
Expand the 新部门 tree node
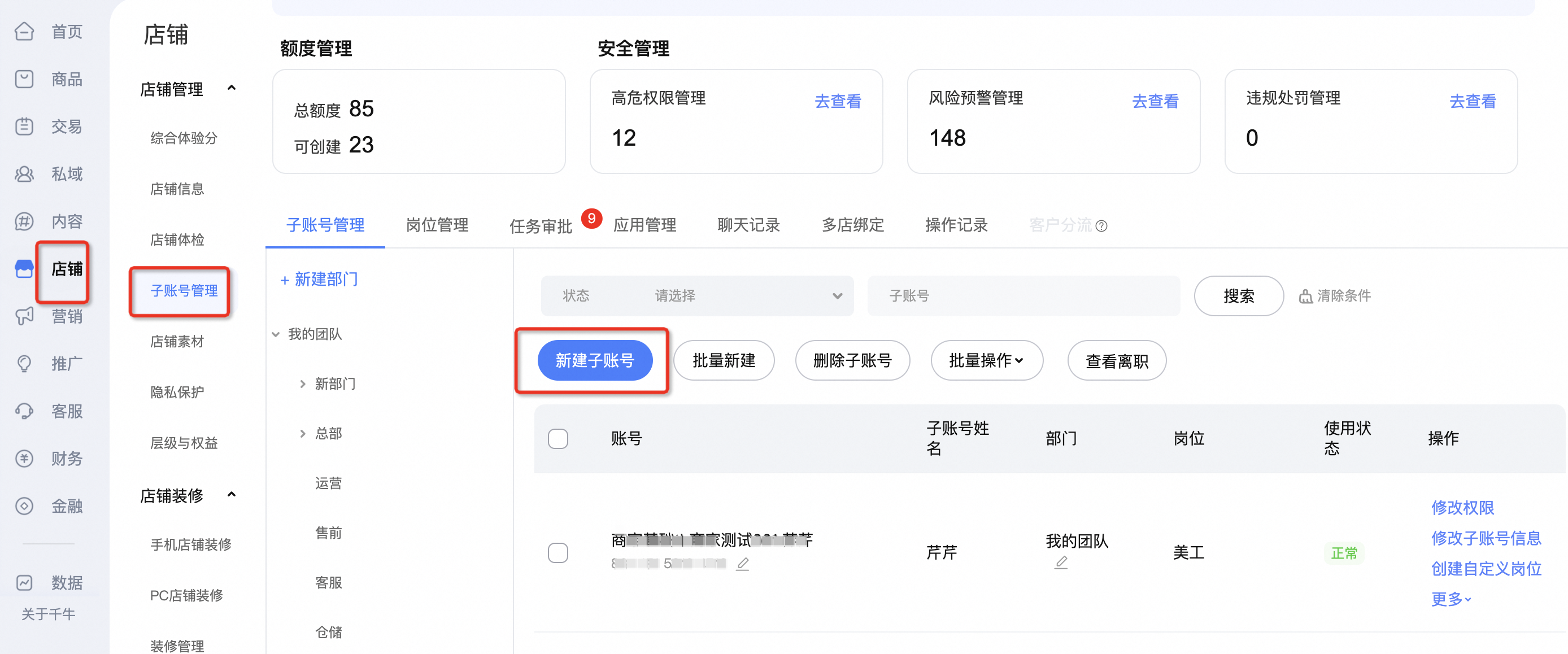coord(303,384)
